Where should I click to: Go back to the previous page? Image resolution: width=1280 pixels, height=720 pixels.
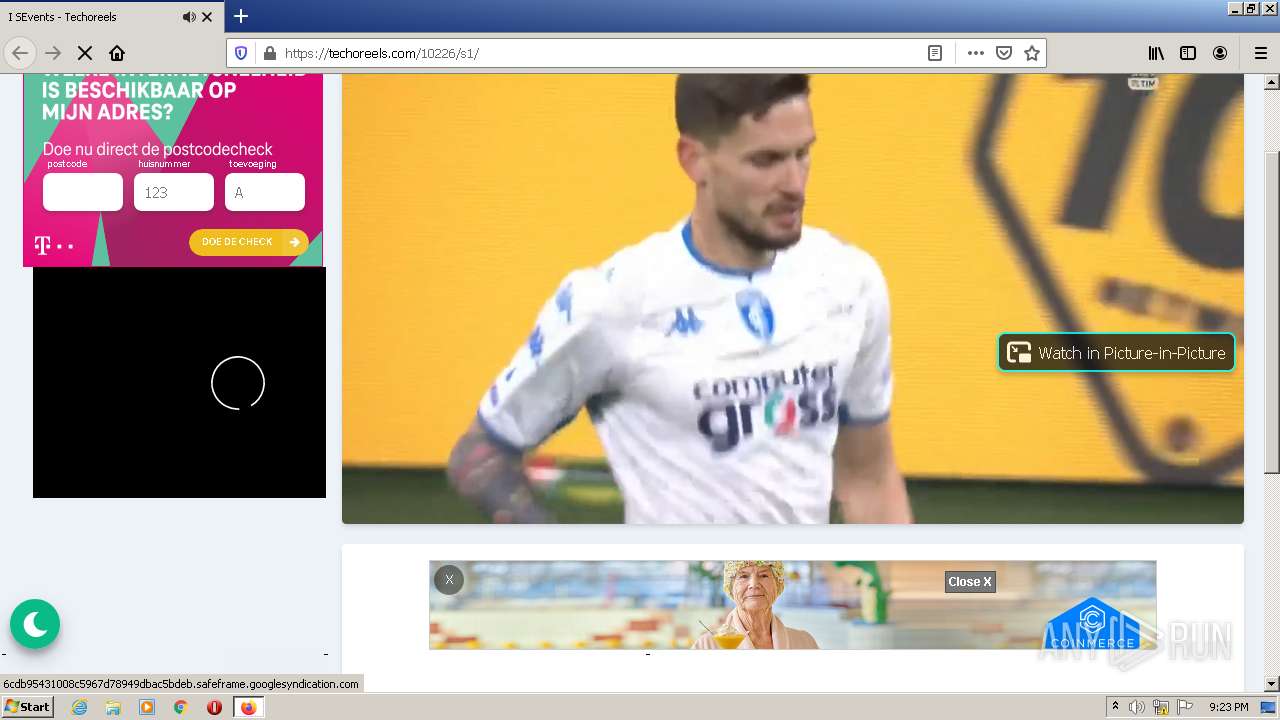(x=20, y=53)
